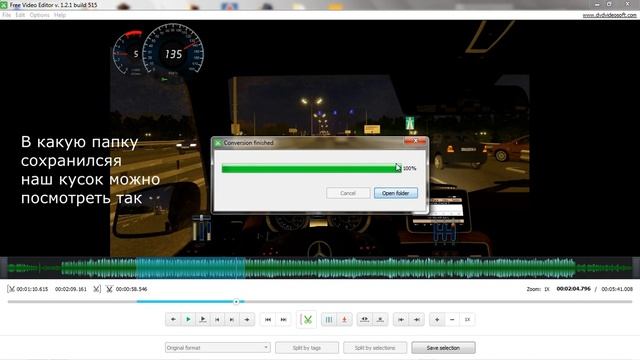Zoom out timeline with minus button
This screenshot has height=360, width=640.
(x=452, y=320)
